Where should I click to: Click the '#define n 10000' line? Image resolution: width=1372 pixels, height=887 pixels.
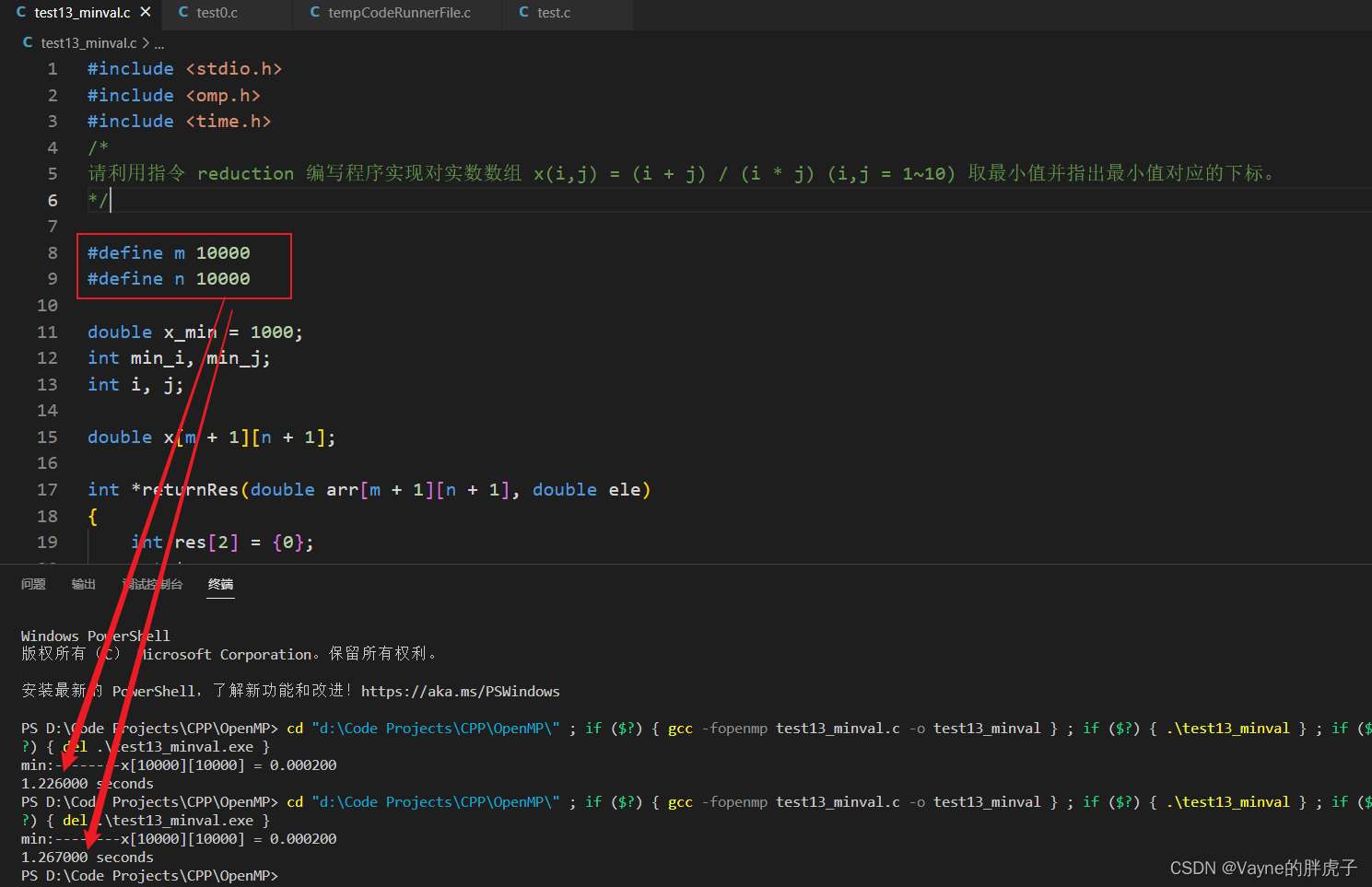[x=169, y=279]
